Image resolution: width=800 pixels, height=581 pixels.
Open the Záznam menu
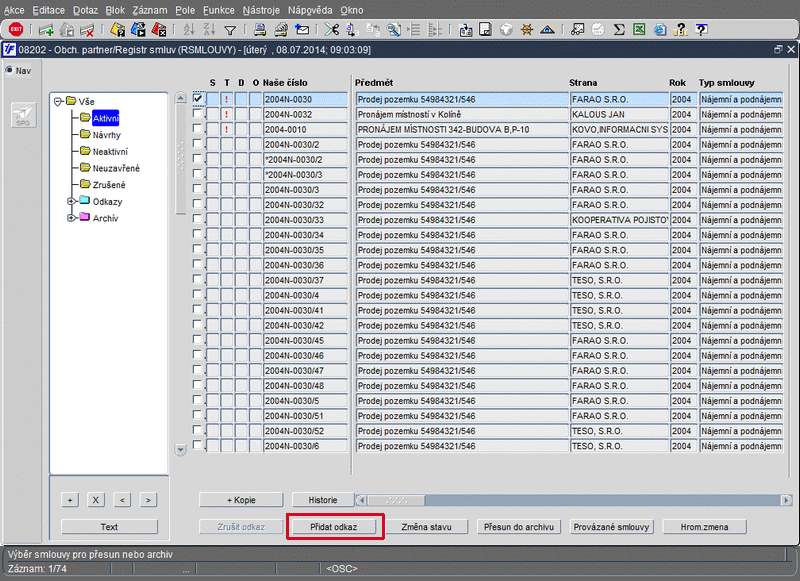point(150,10)
